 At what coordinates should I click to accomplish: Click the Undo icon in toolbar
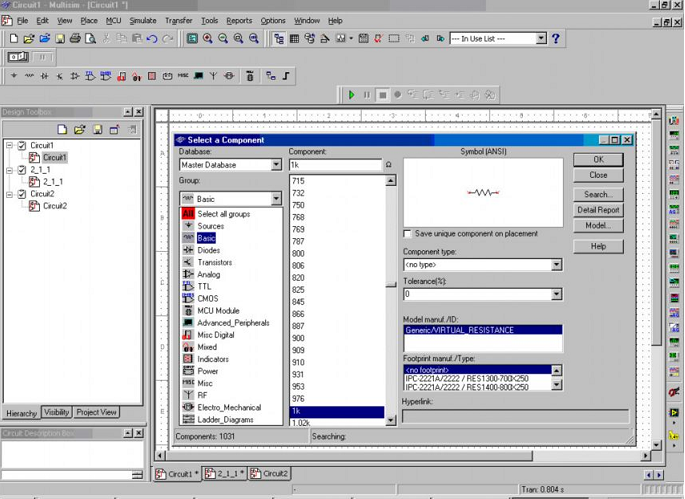(151, 39)
